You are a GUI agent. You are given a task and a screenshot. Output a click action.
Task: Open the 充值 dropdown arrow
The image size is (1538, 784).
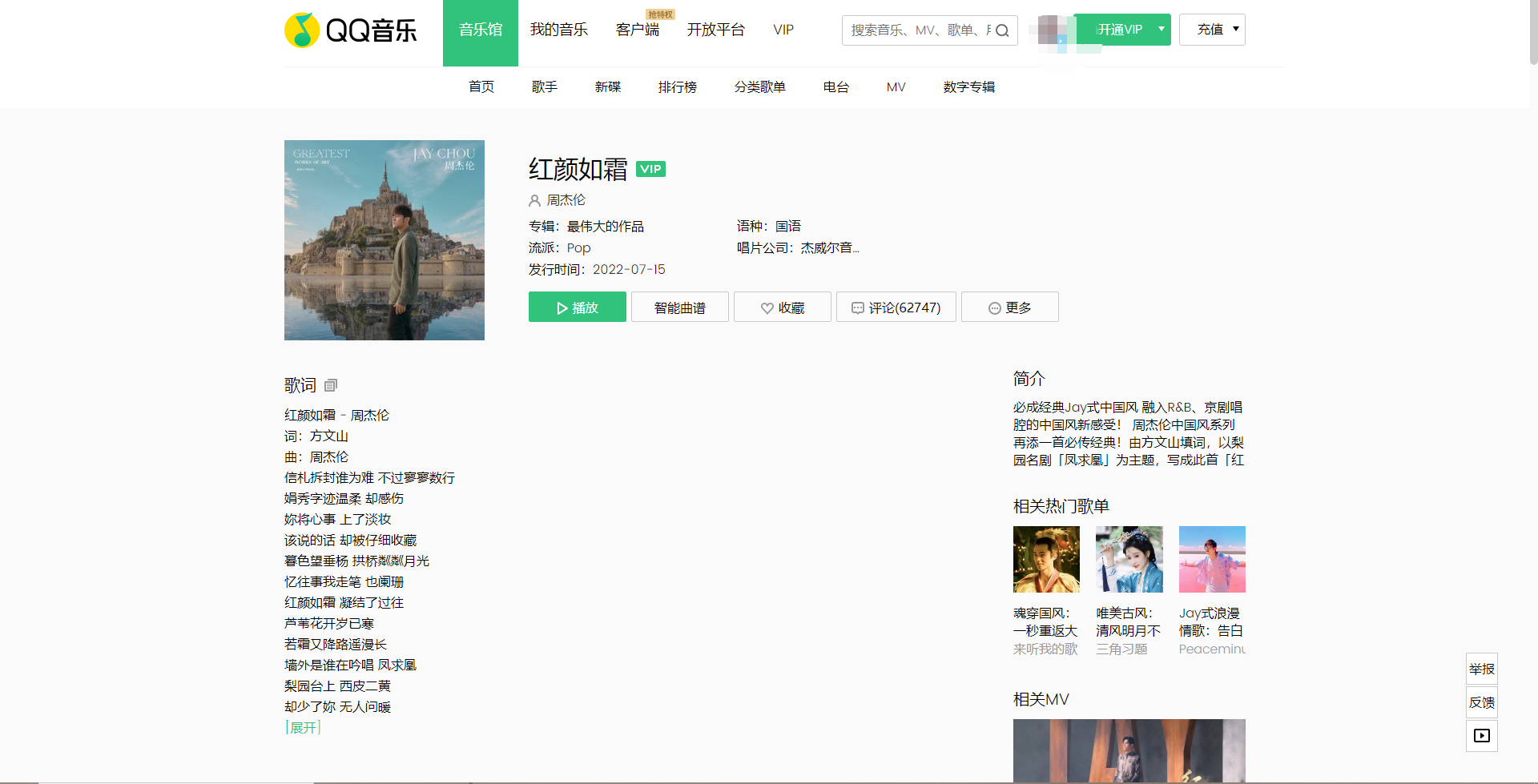pyautogui.click(x=1234, y=29)
